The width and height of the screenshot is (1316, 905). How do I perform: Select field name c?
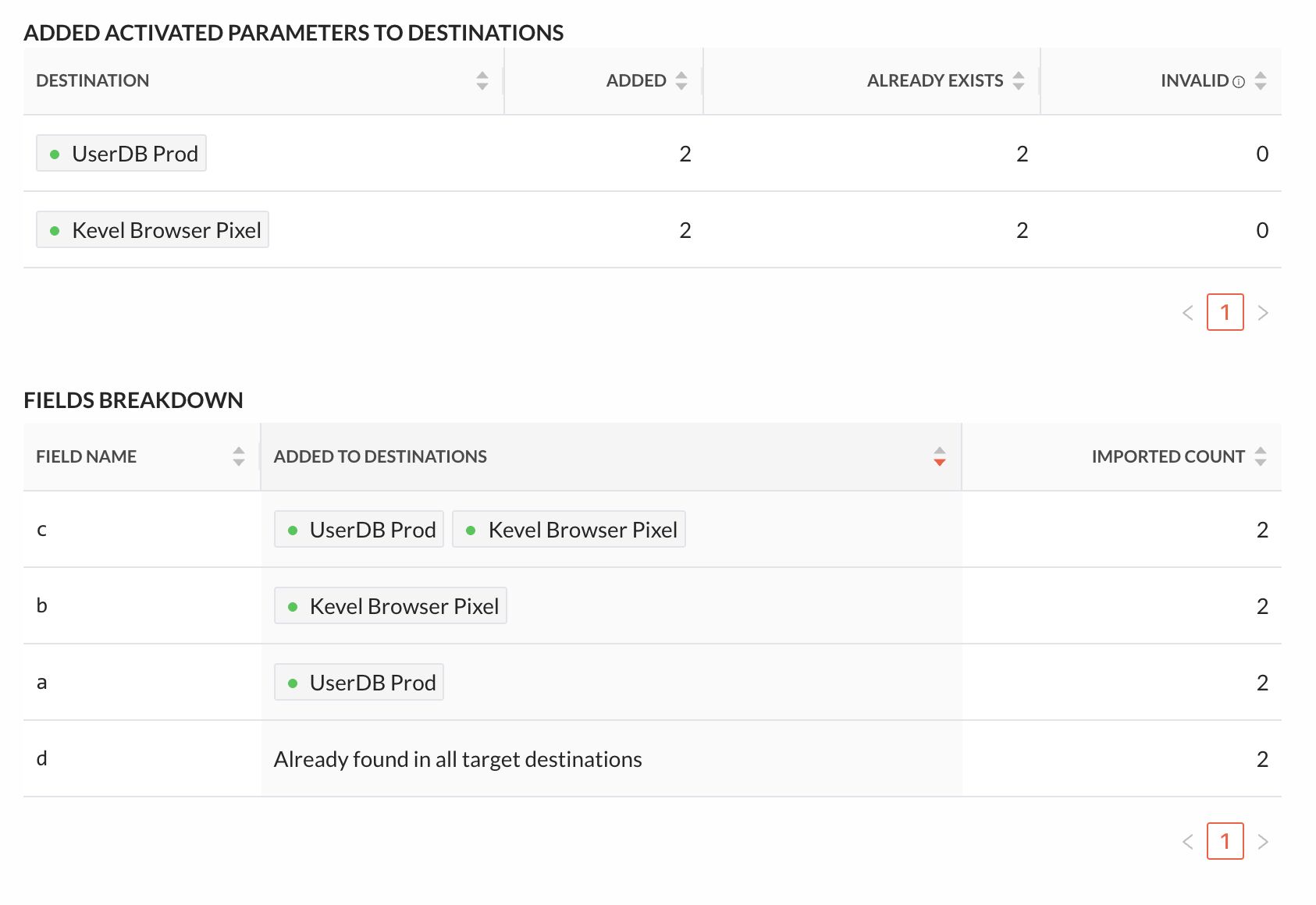pyautogui.click(x=42, y=530)
